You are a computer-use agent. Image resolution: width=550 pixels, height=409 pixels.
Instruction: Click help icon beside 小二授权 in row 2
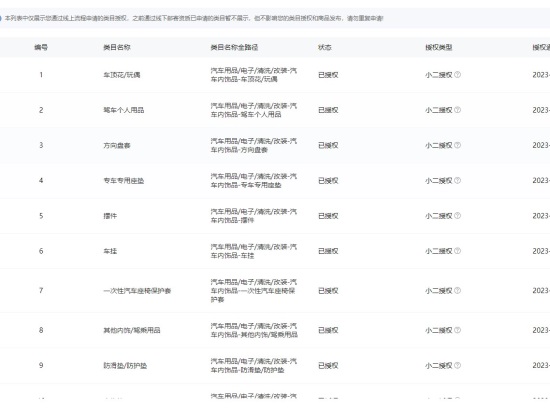[457, 110]
